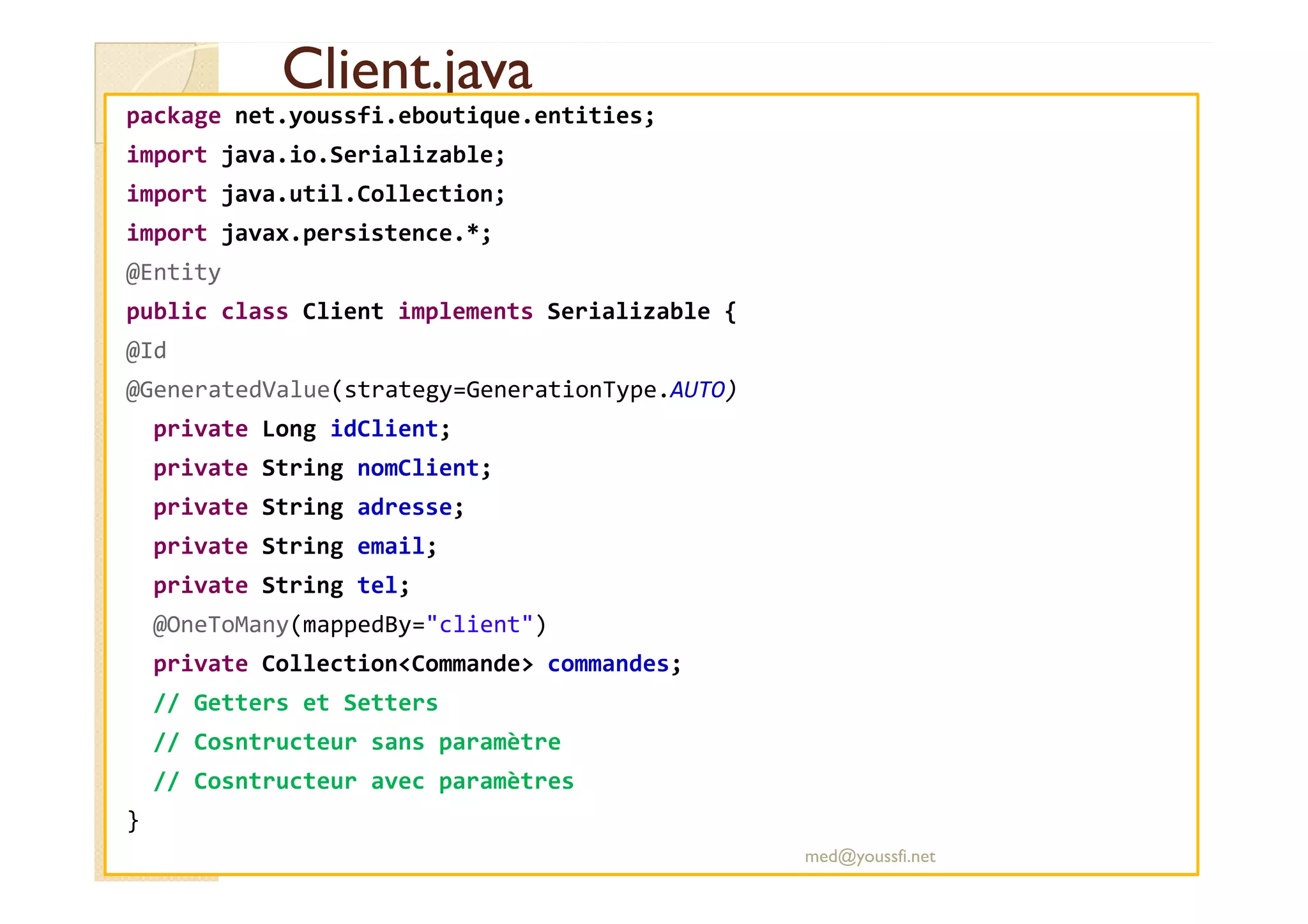This screenshot has width=1308, height=924.
Task: Click the Client.java slide title
Action: [407, 69]
